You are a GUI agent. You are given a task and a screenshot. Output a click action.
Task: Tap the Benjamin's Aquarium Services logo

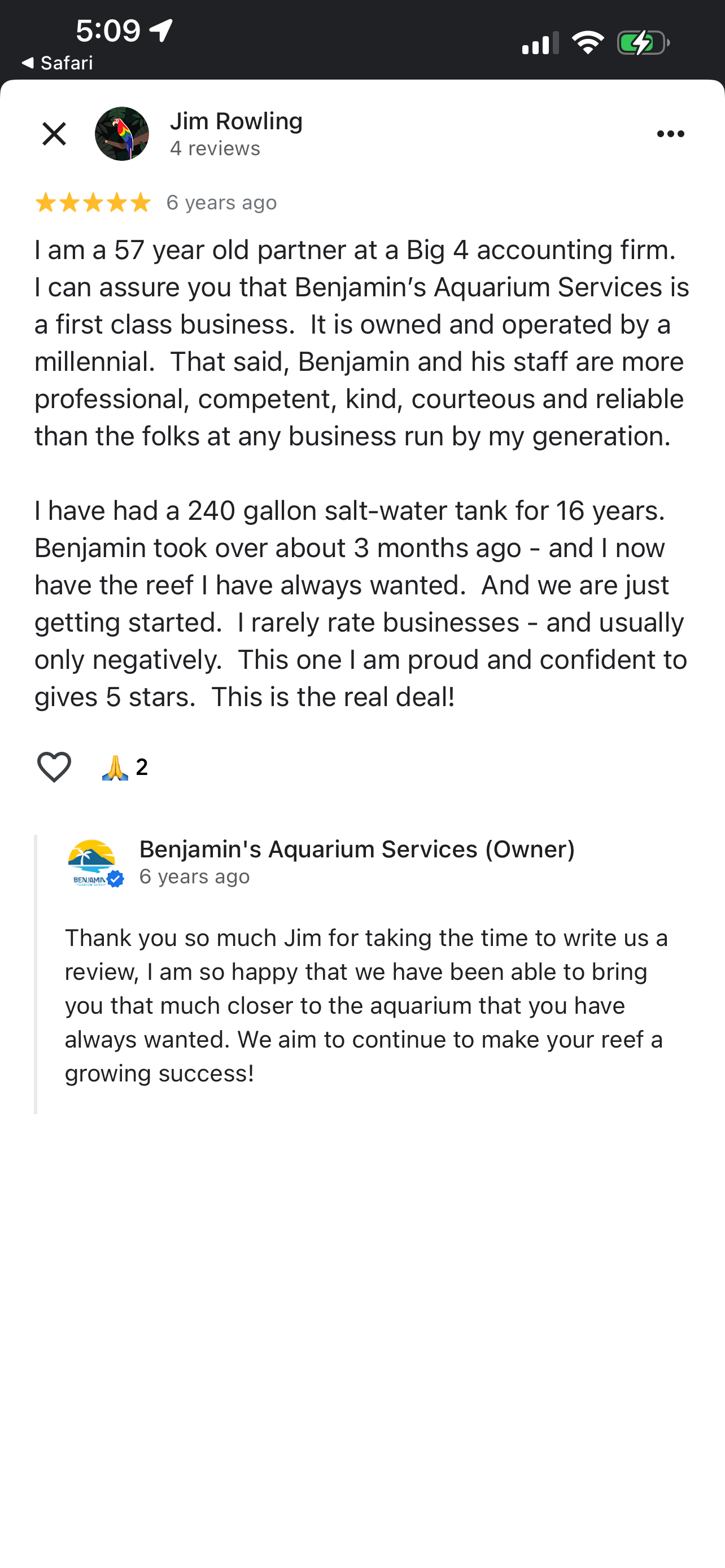tap(91, 862)
